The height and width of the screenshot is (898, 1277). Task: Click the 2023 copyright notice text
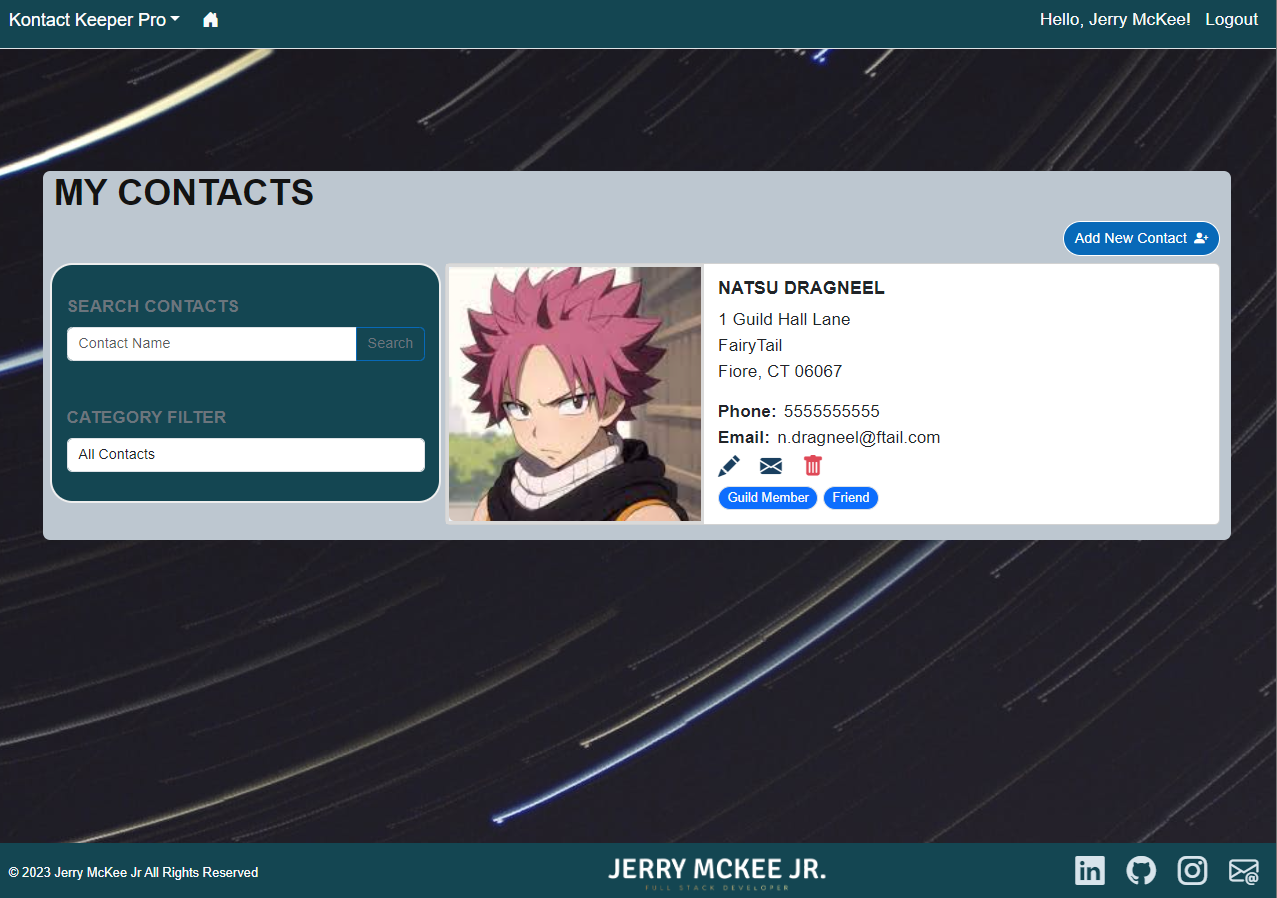point(134,873)
